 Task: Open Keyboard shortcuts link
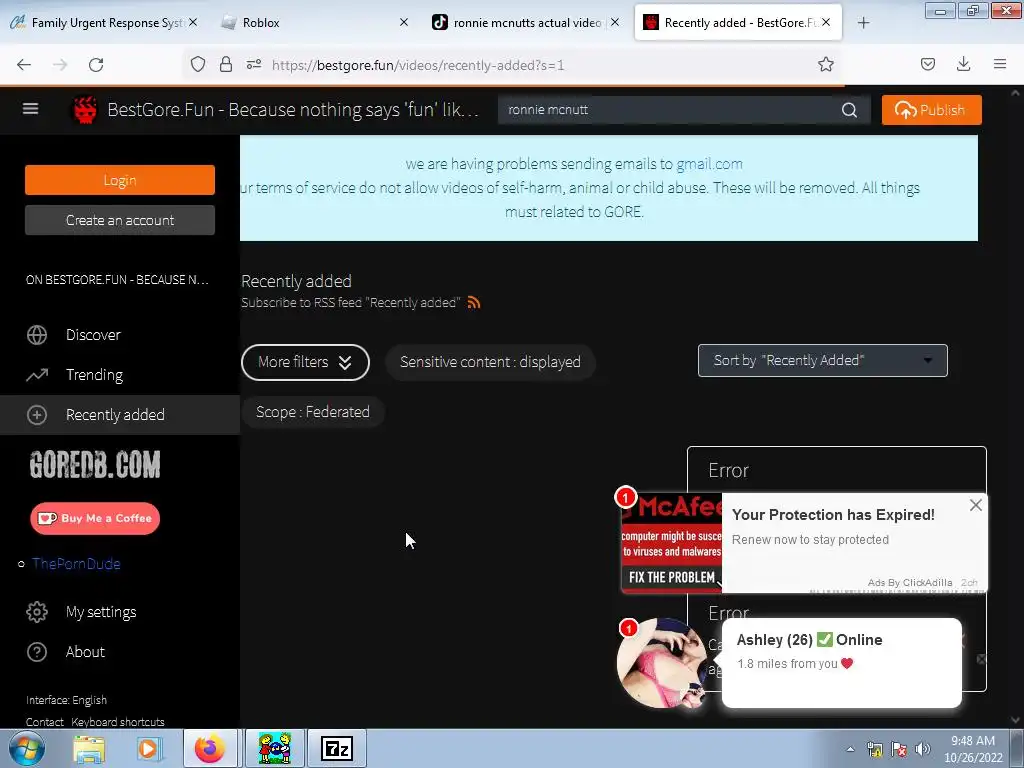click(x=118, y=722)
